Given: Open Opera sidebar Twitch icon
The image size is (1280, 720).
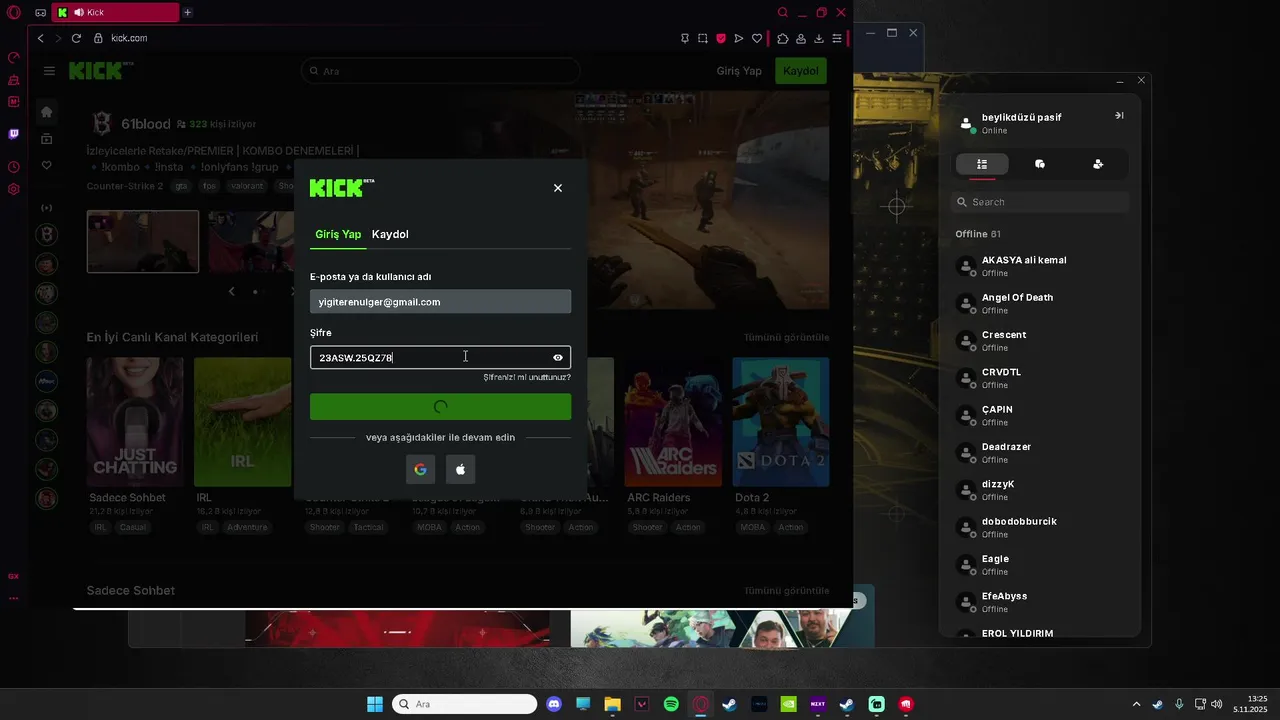Looking at the screenshot, I should click(x=14, y=134).
